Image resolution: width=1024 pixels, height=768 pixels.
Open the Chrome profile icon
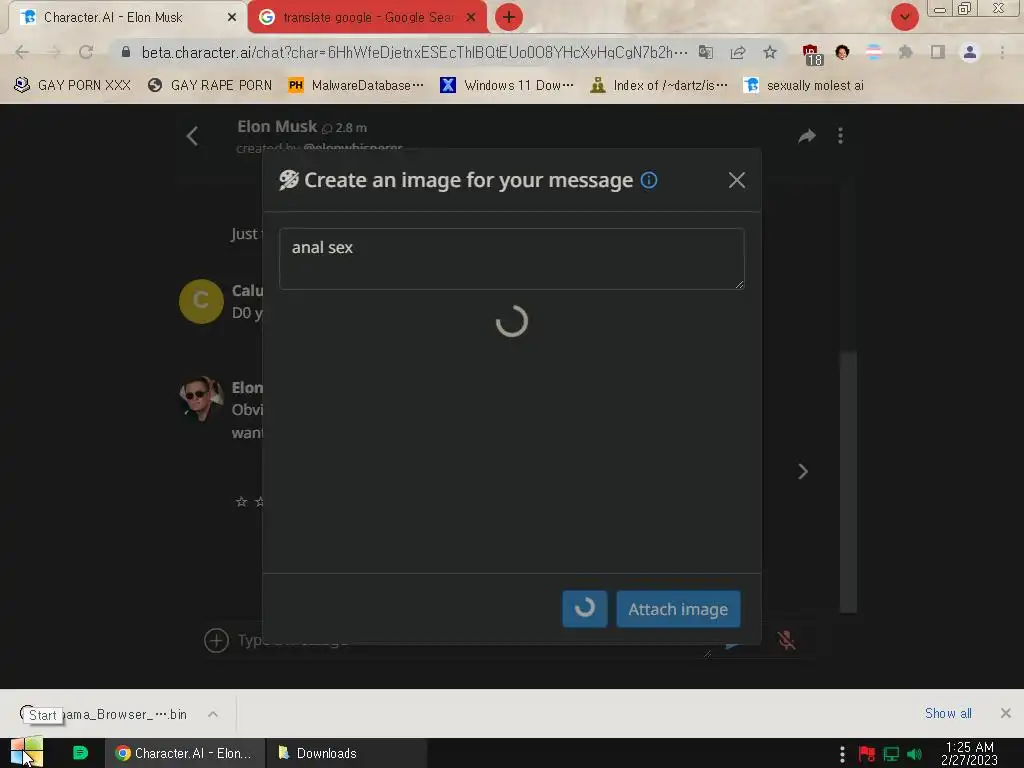coord(969,52)
